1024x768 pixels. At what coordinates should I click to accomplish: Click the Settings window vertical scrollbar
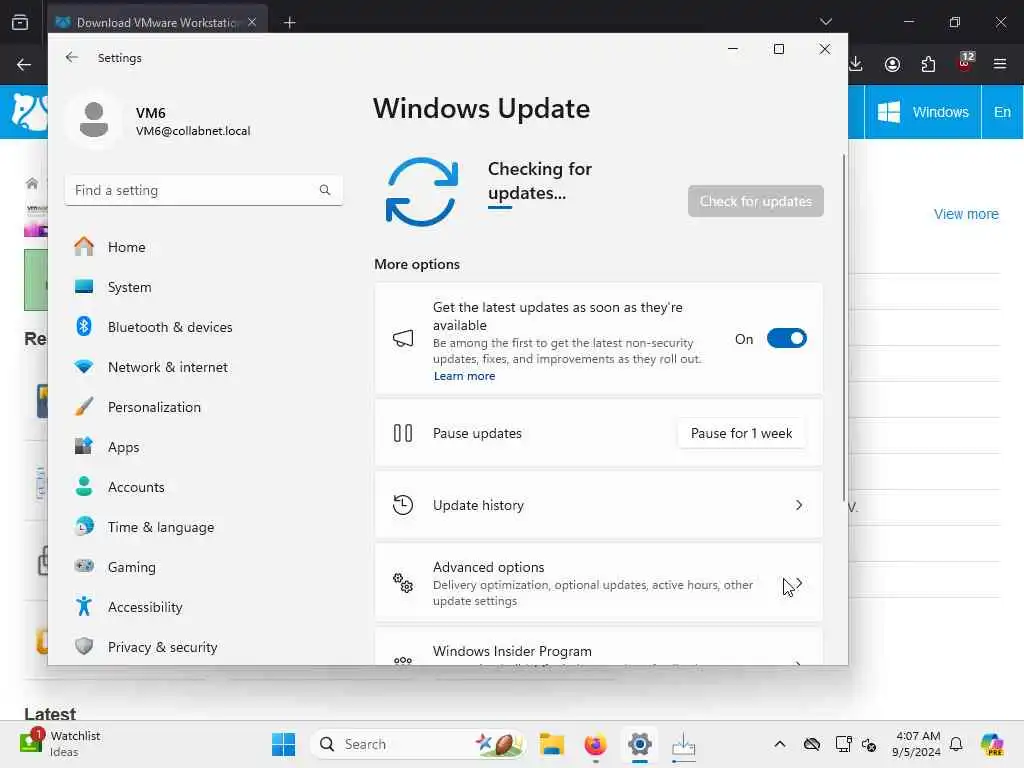[x=844, y=327]
